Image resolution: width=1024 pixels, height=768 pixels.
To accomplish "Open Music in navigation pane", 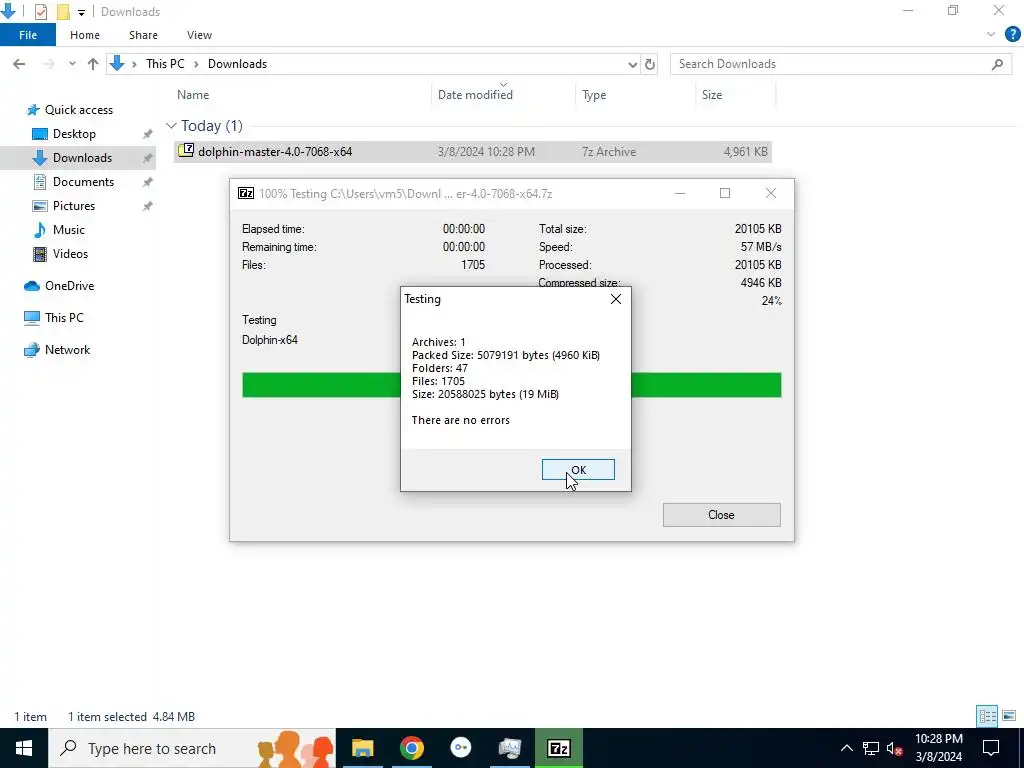I will pyautogui.click(x=69, y=230).
